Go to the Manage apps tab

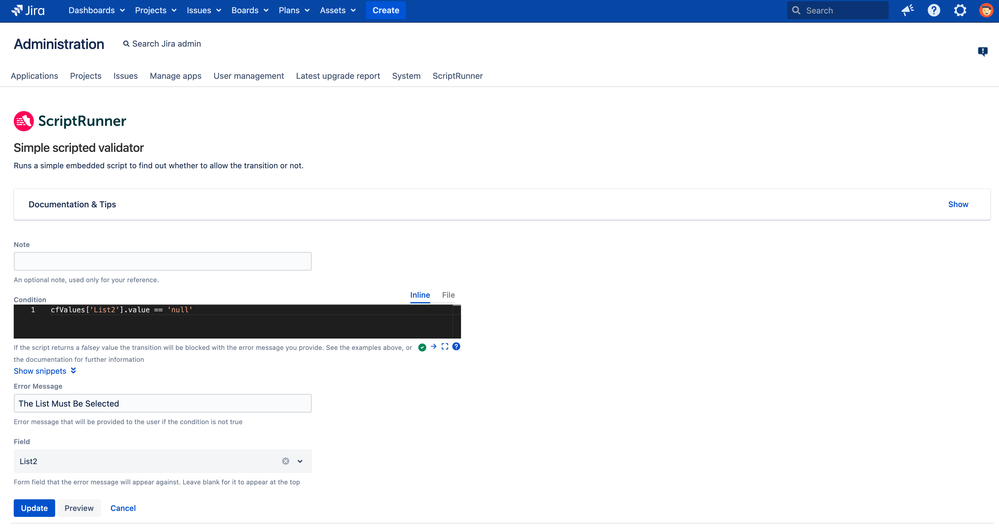[x=175, y=76]
